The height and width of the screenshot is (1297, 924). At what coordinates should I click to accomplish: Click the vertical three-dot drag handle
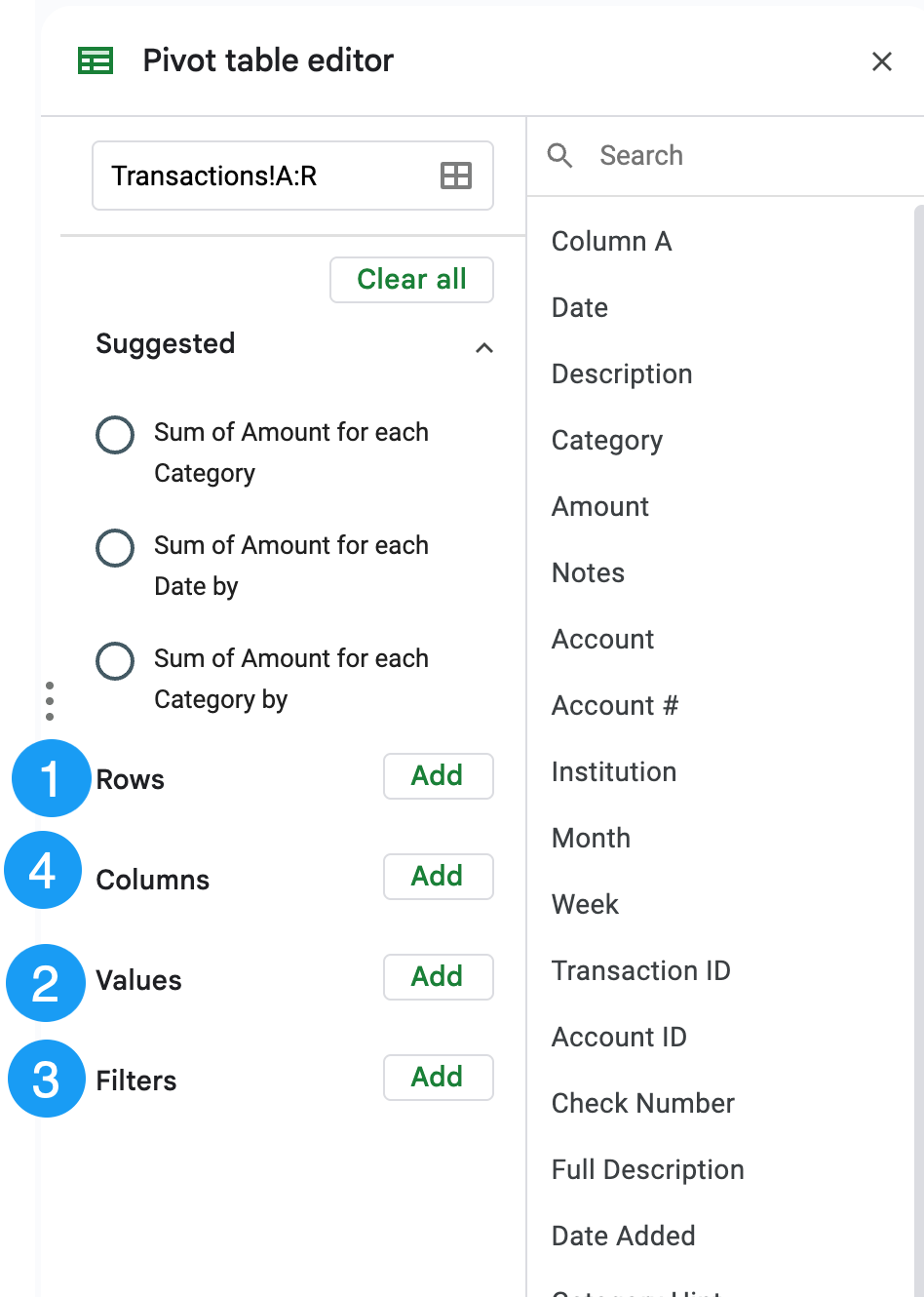pos(50,700)
